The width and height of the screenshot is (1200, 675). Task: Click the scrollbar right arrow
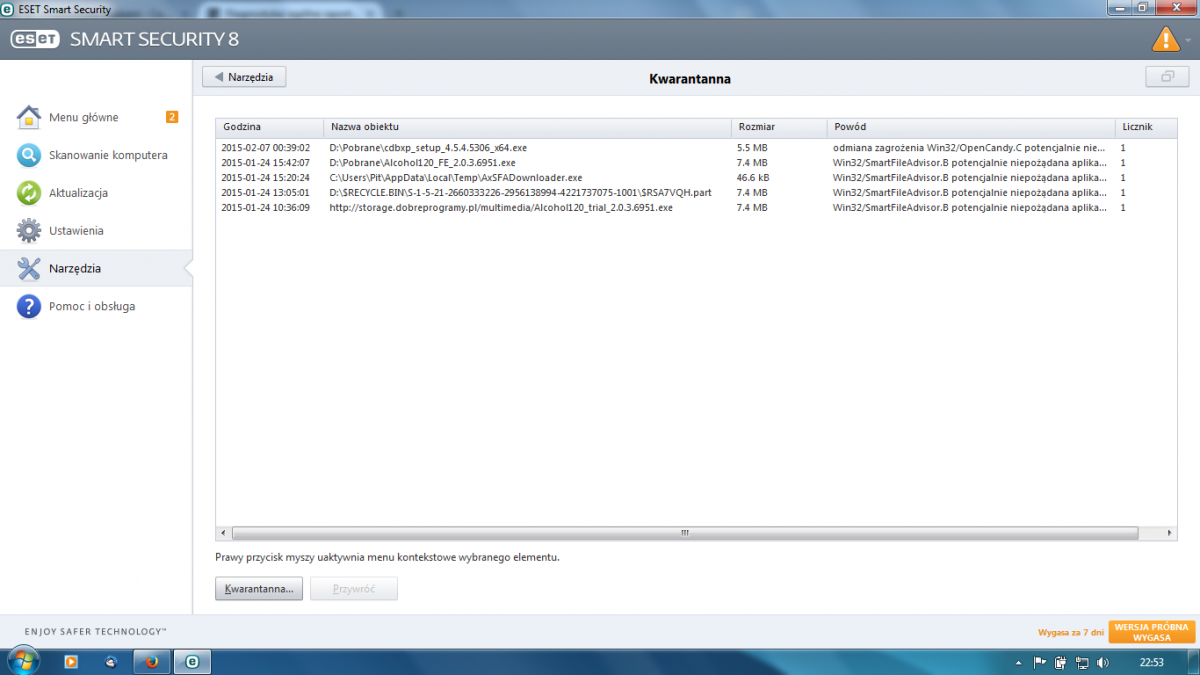[1168, 533]
